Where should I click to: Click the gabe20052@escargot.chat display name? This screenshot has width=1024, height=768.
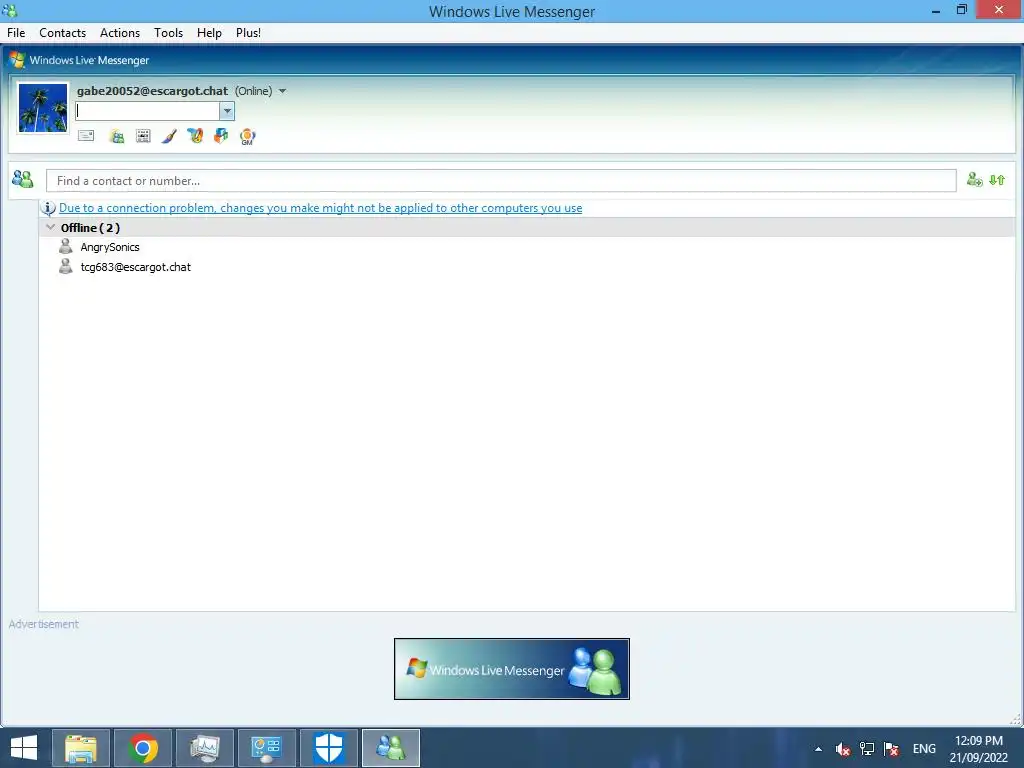[x=152, y=91]
